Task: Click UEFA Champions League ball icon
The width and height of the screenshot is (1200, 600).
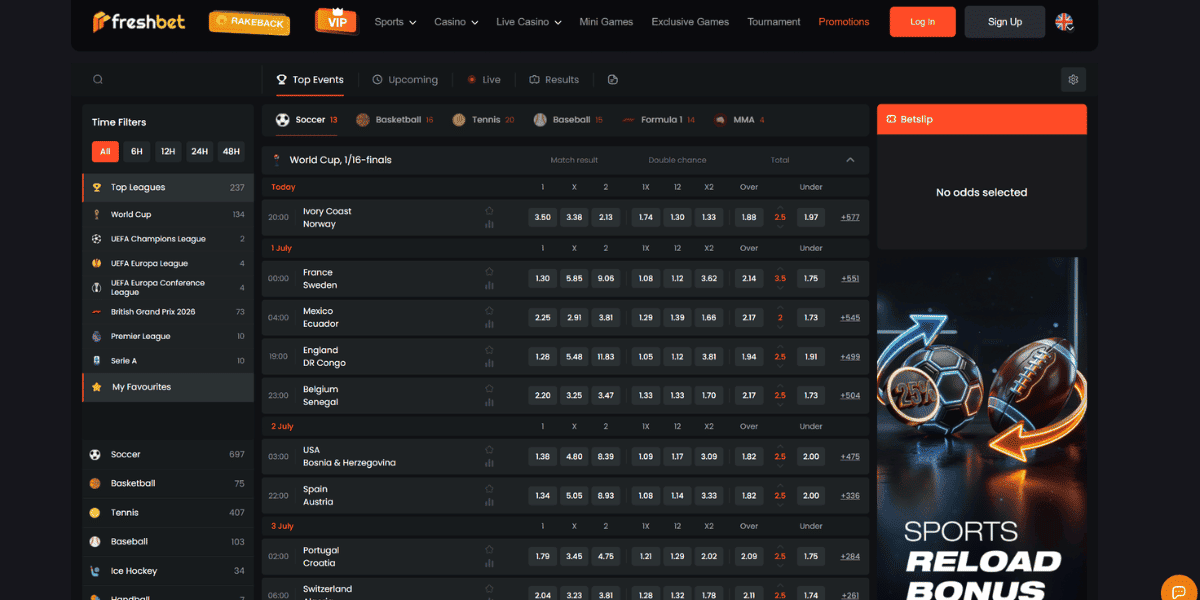Action: [x=96, y=239]
